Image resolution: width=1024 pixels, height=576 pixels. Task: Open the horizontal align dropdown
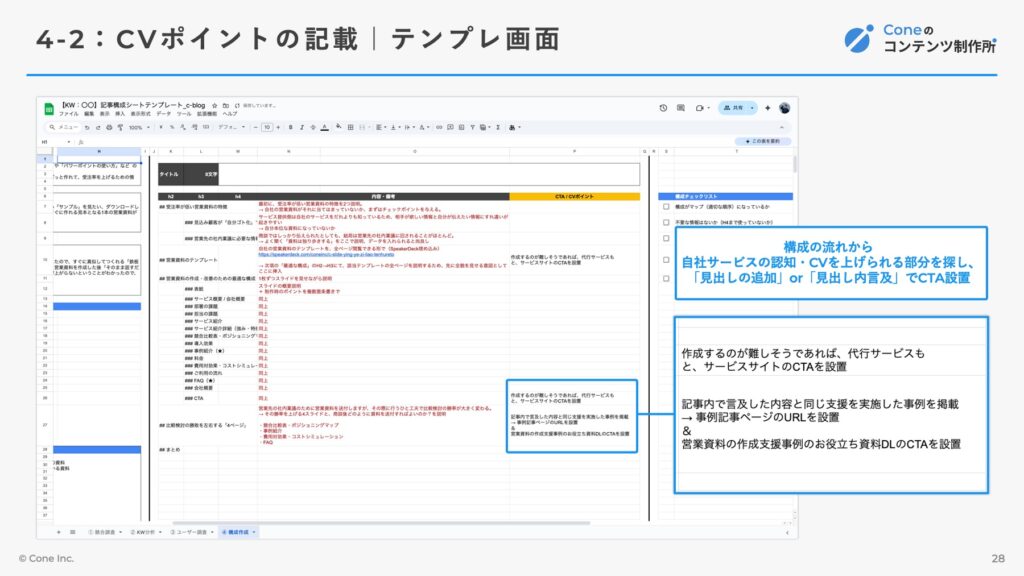coord(380,127)
